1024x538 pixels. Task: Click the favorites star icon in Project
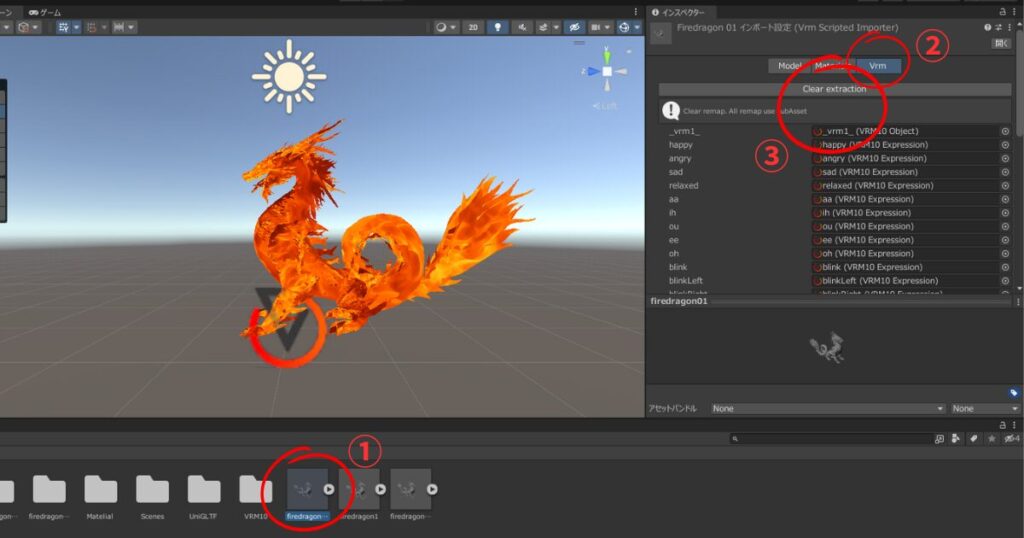coord(991,439)
